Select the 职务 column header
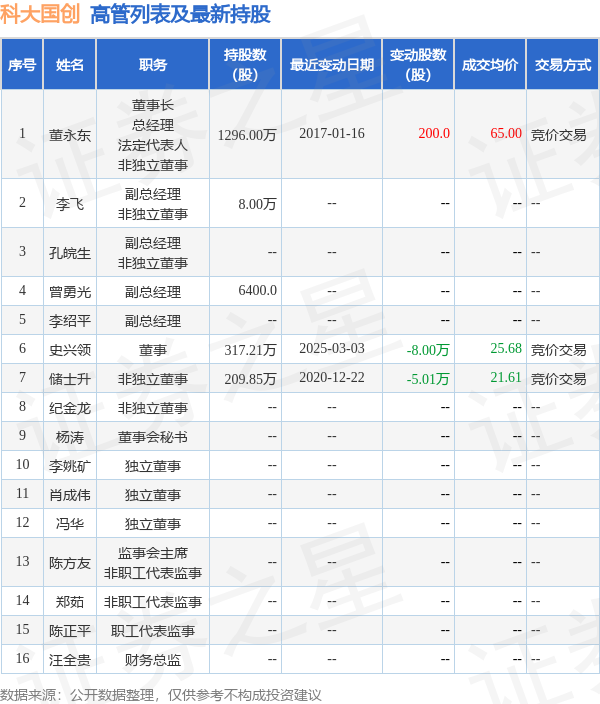 153,65
